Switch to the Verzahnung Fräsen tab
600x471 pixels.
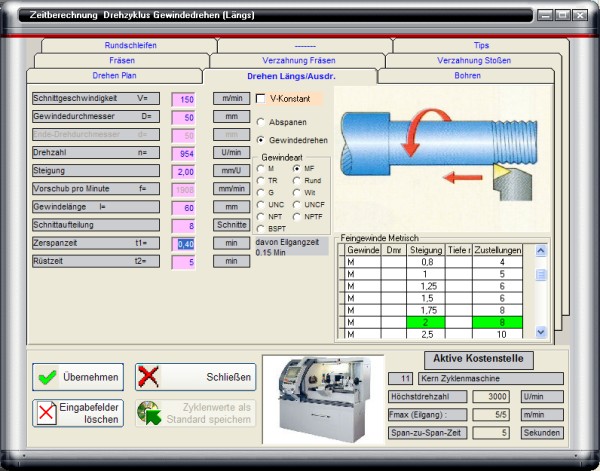point(299,60)
